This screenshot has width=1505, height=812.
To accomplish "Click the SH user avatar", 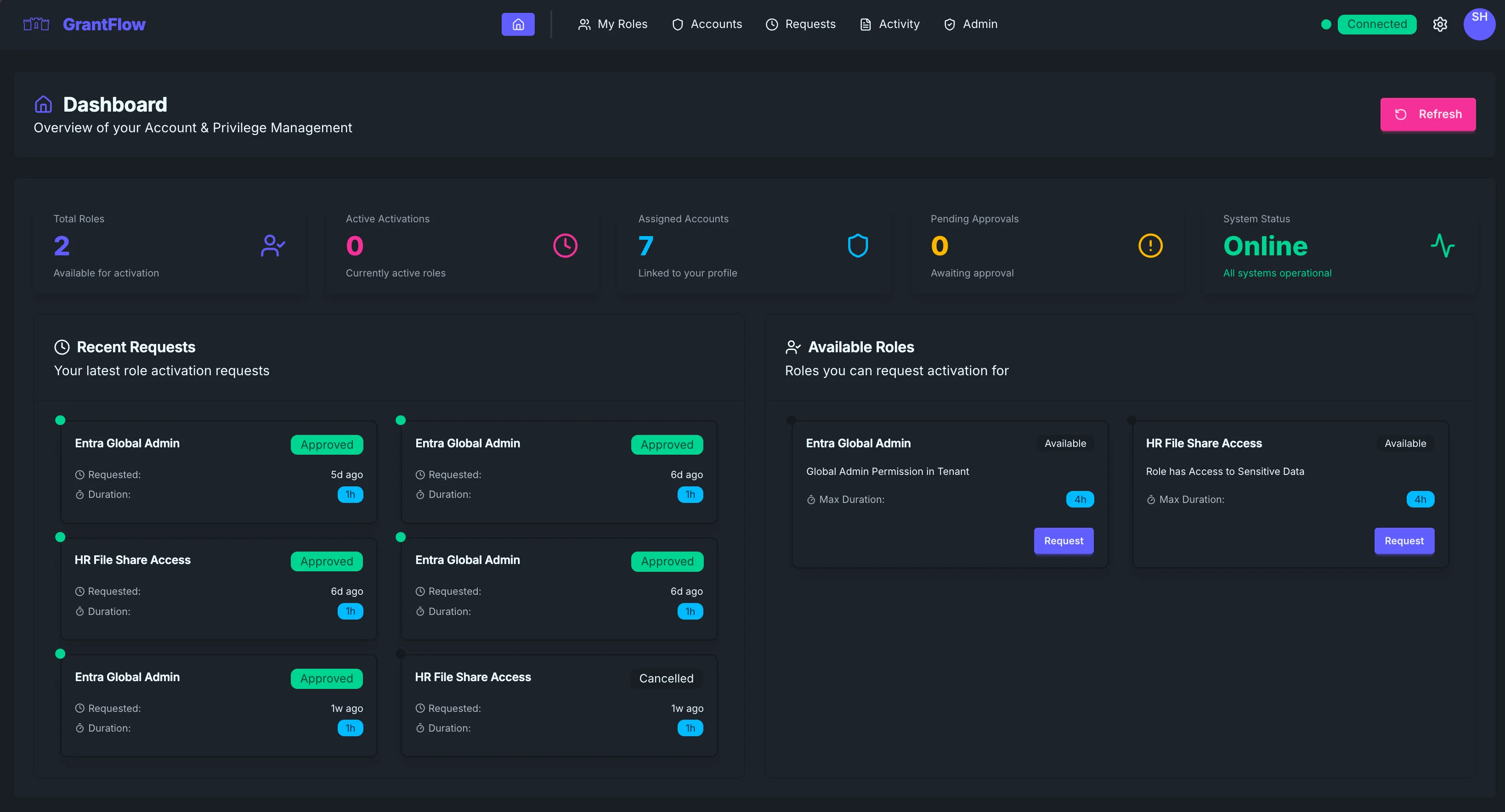I will [x=1479, y=24].
